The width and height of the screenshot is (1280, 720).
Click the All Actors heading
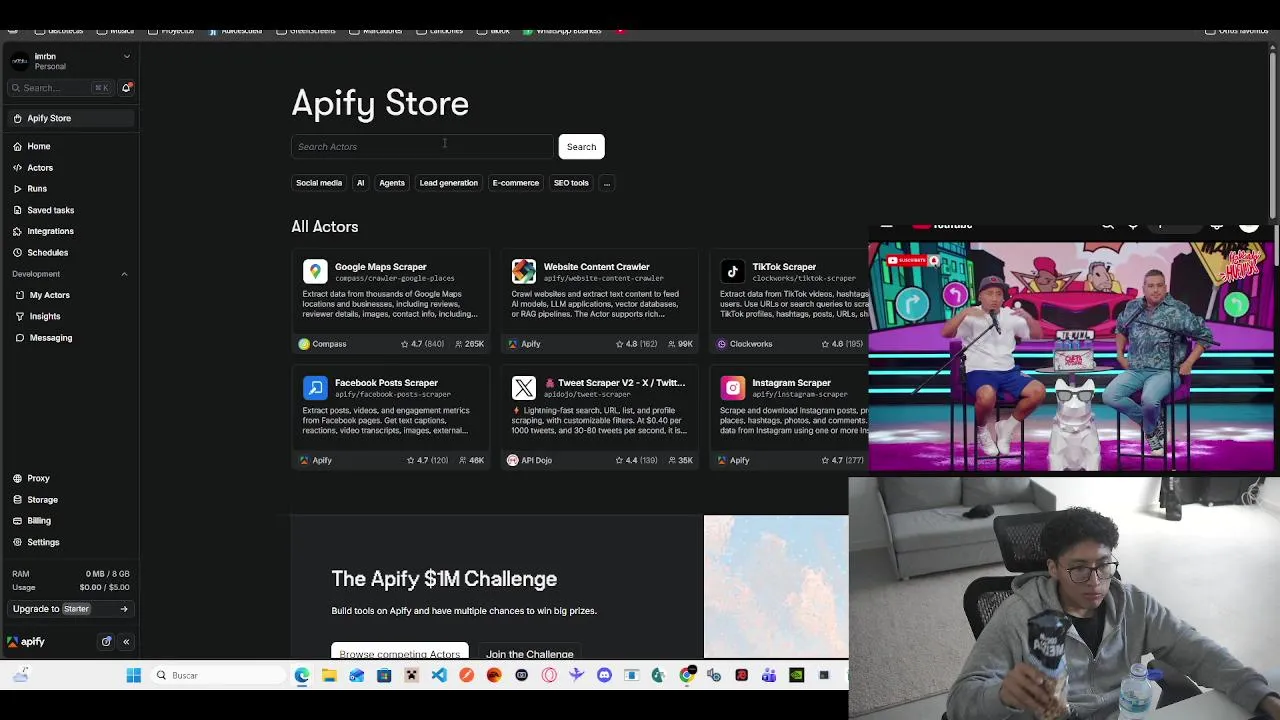click(x=324, y=227)
